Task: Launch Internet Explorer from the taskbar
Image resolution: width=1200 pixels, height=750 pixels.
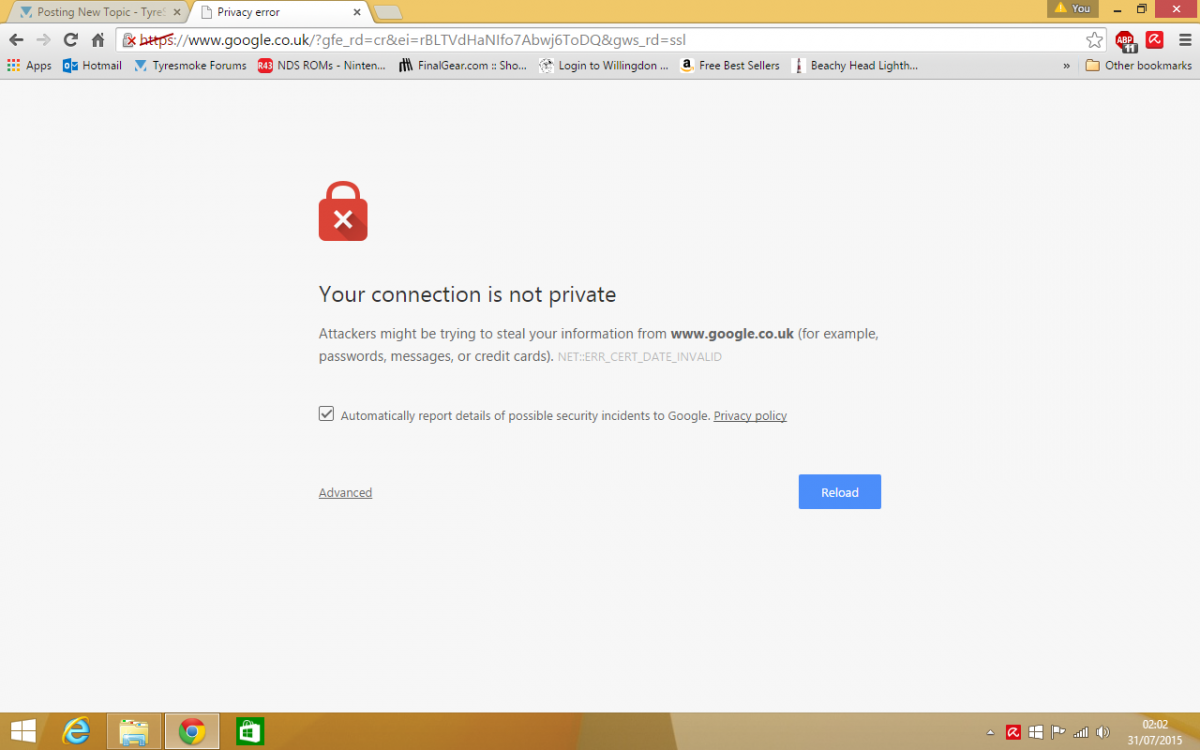Action: pyautogui.click(x=77, y=731)
